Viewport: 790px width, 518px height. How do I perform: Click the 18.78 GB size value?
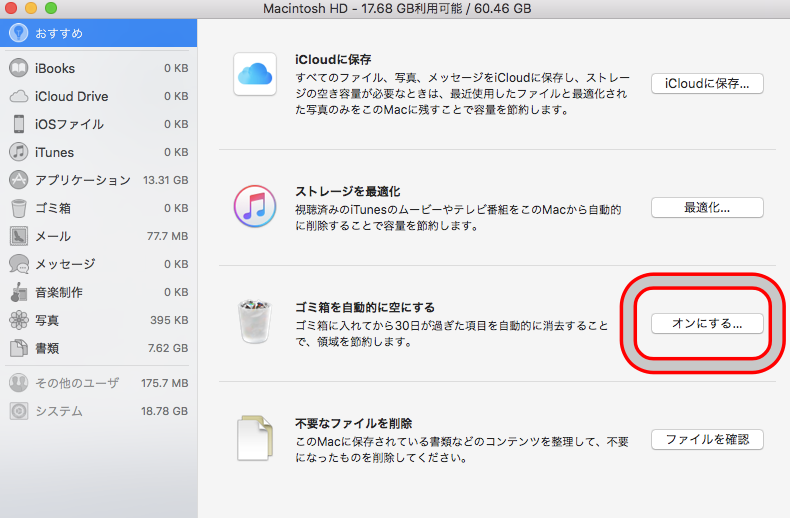(x=164, y=411)
